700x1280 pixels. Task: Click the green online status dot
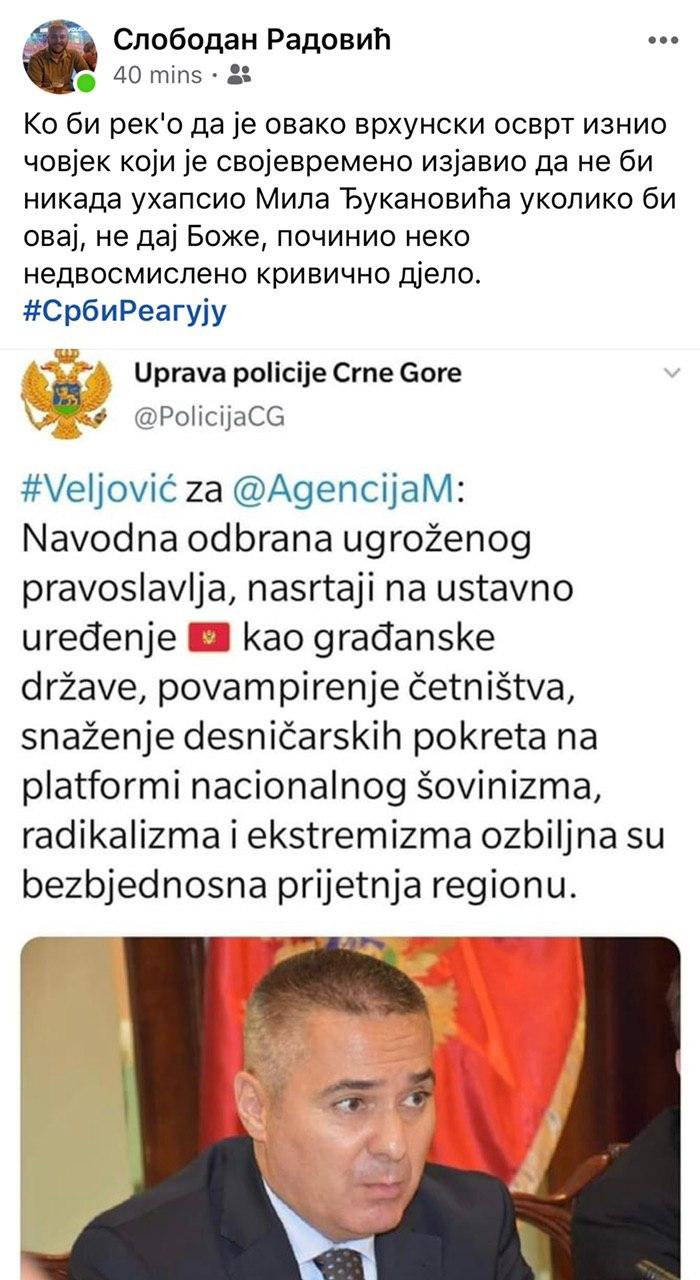point(86,82)
